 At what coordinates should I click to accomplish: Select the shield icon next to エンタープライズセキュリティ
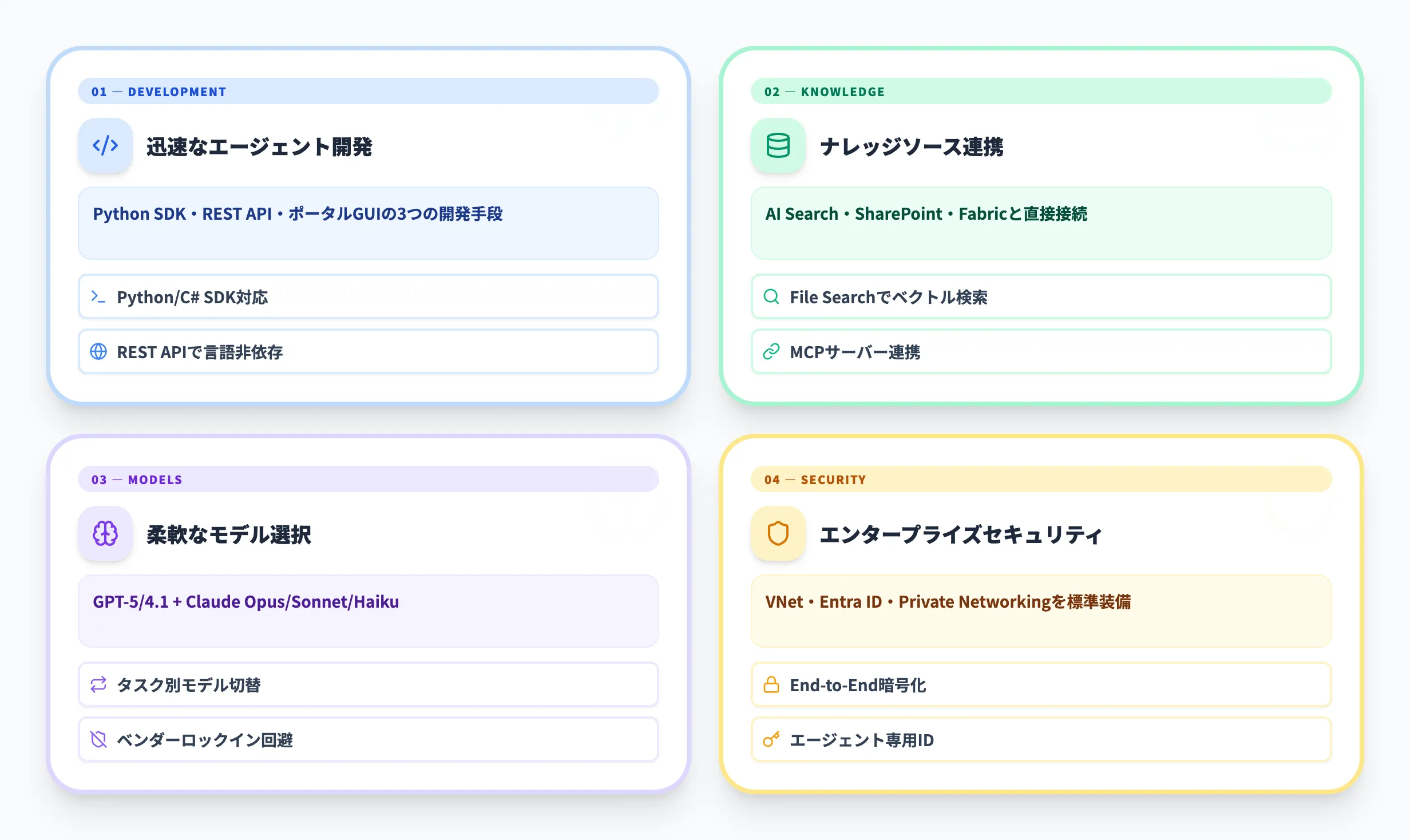[x=778, y=534]
